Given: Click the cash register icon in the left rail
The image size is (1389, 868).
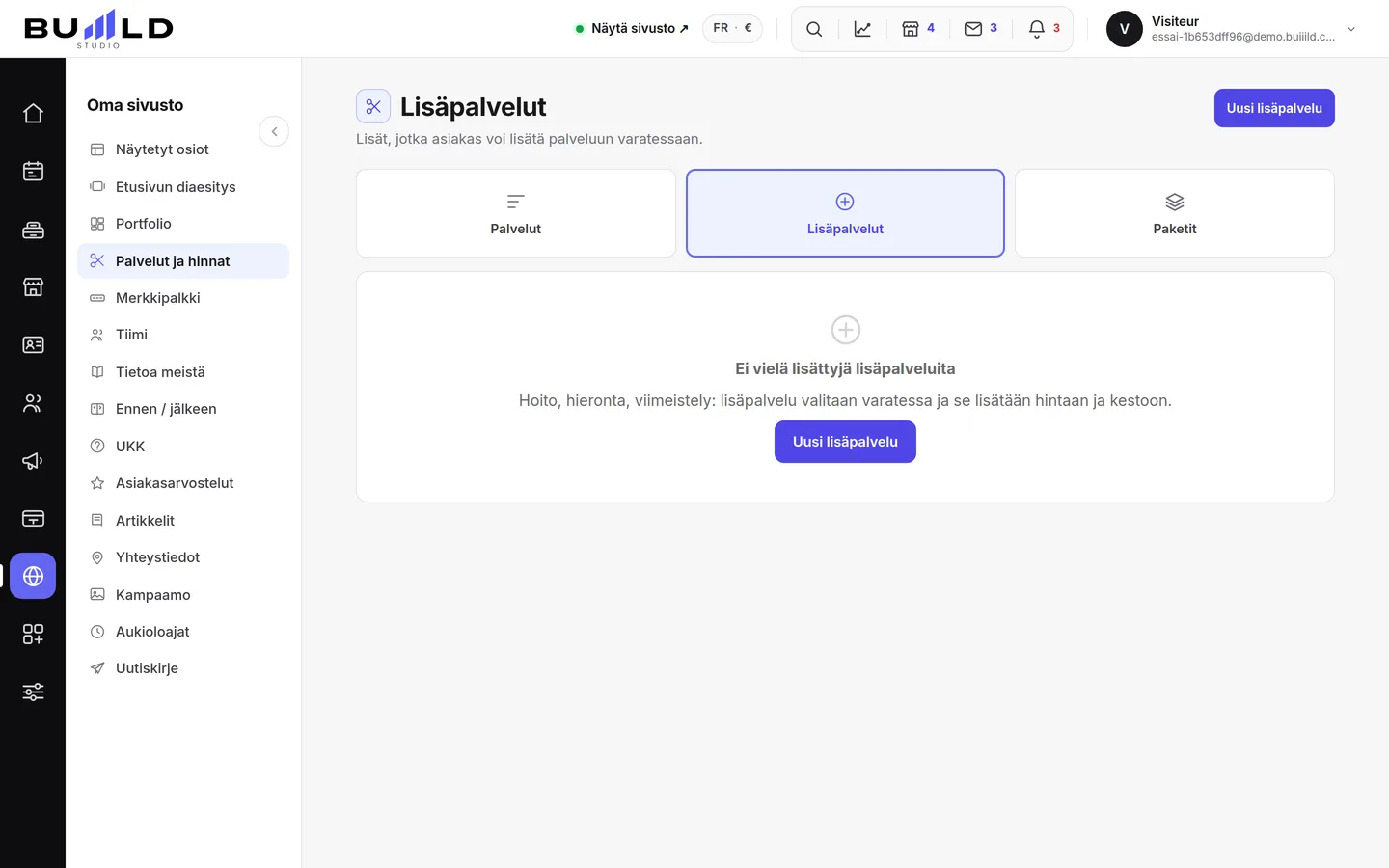Looking at the screenshot, I should click(x=33, y=230).
